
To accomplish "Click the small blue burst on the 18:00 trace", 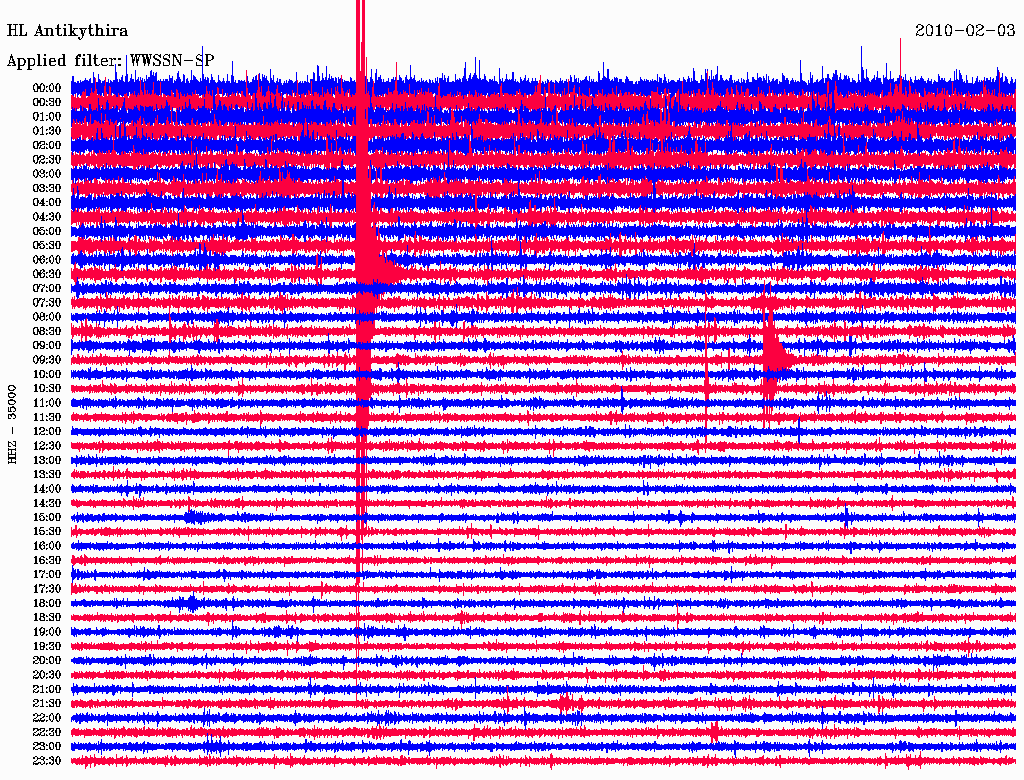I will point(191,603).
